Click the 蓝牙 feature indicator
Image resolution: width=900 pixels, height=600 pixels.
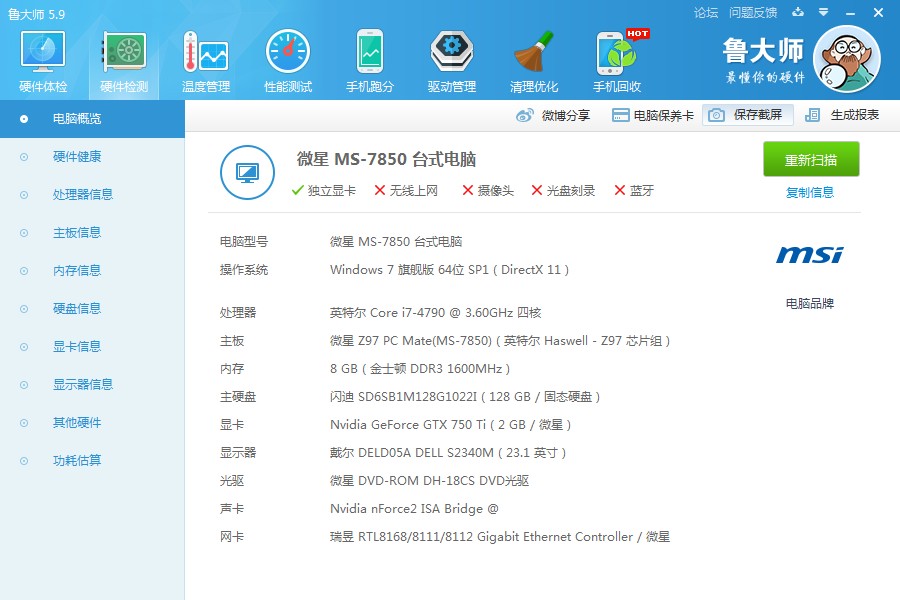coord(634,191)
